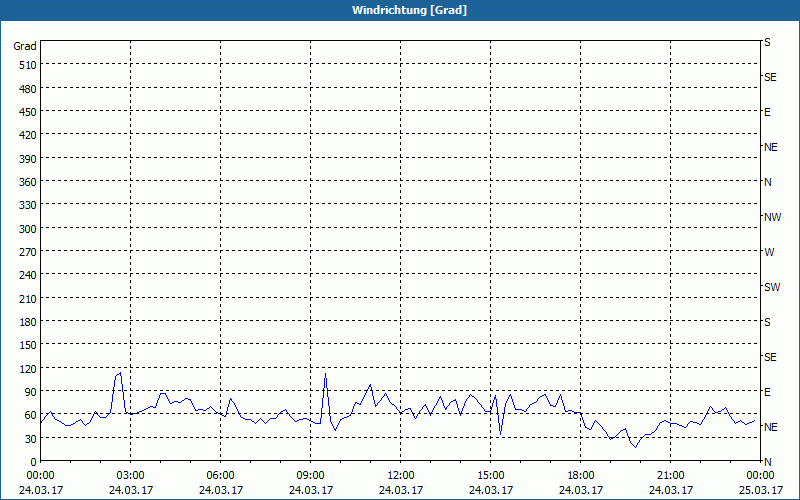
Task: Click the 03:00 time axis label
Action: [x=131, y=476]
